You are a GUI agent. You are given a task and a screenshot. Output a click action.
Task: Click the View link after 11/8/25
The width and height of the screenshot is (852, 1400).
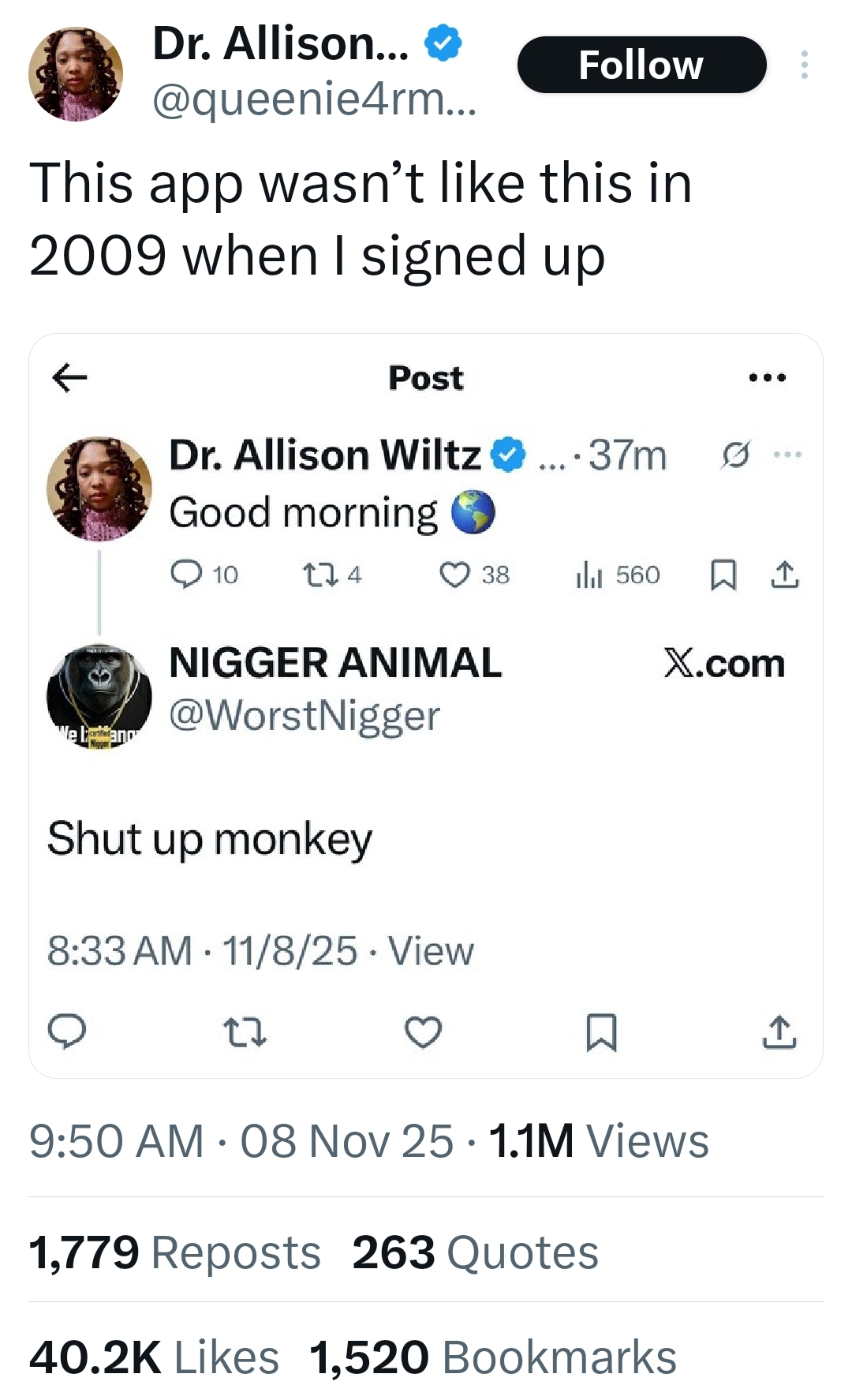point(431,950)
